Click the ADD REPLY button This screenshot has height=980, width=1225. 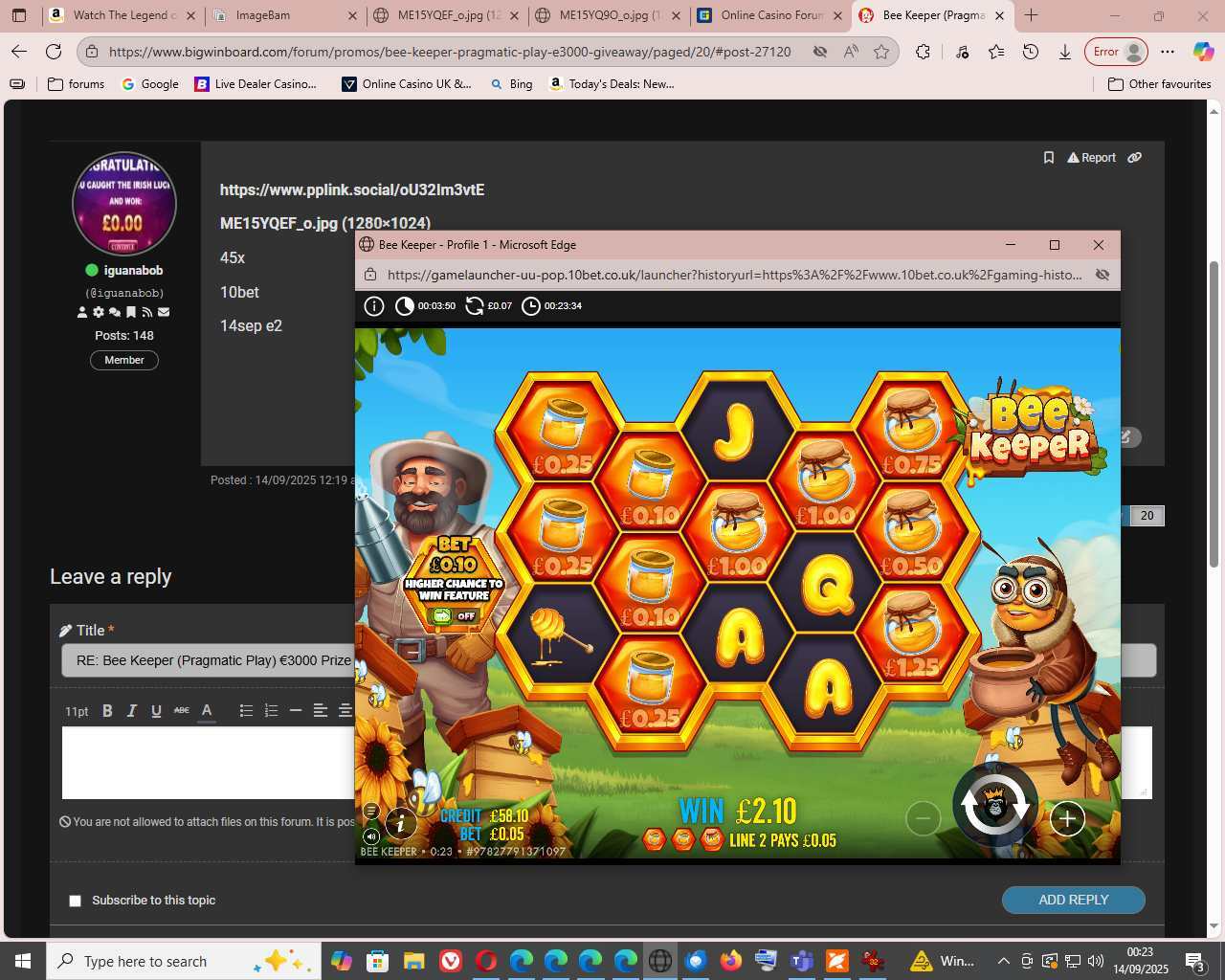pos(1073,900)
